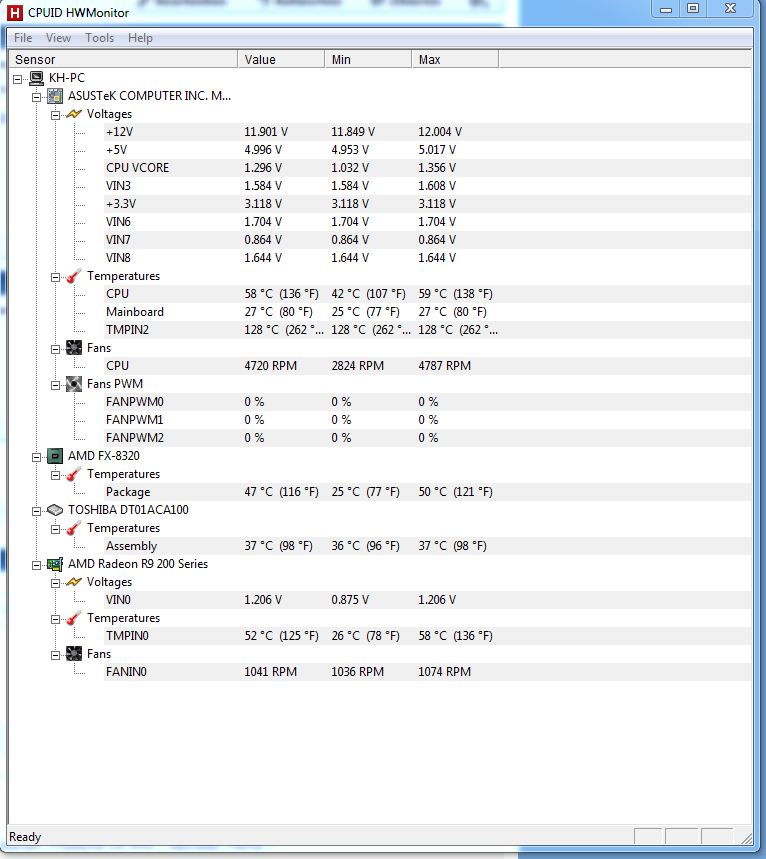Image resolution: width=766 pixels, height=859 pixels.
Task: Click the CPU 58 °C temperature value
Action: (x=281, y=294)
